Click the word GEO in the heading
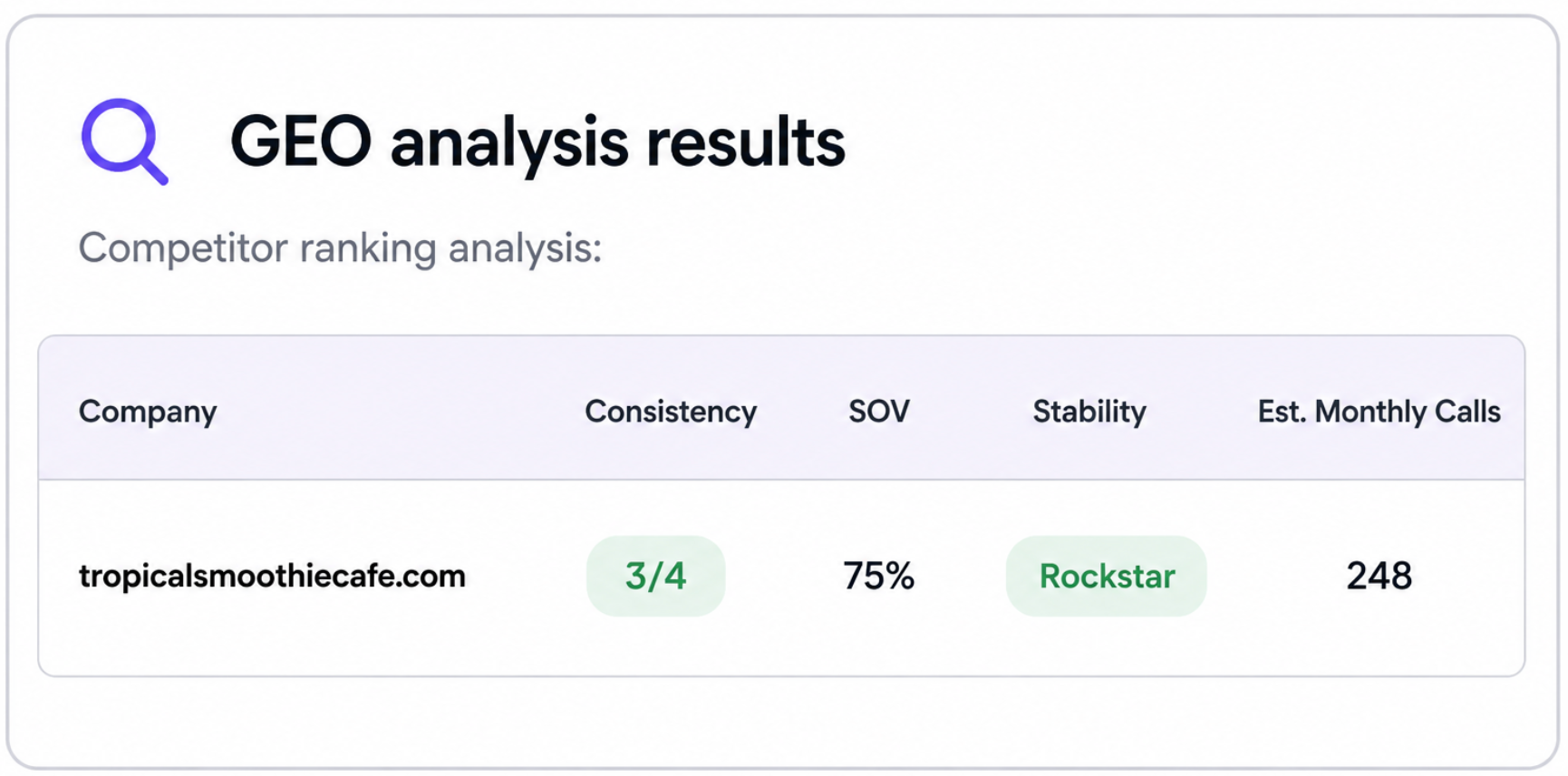The width and height of the screenshot is (1568, 776). (301, 141)
